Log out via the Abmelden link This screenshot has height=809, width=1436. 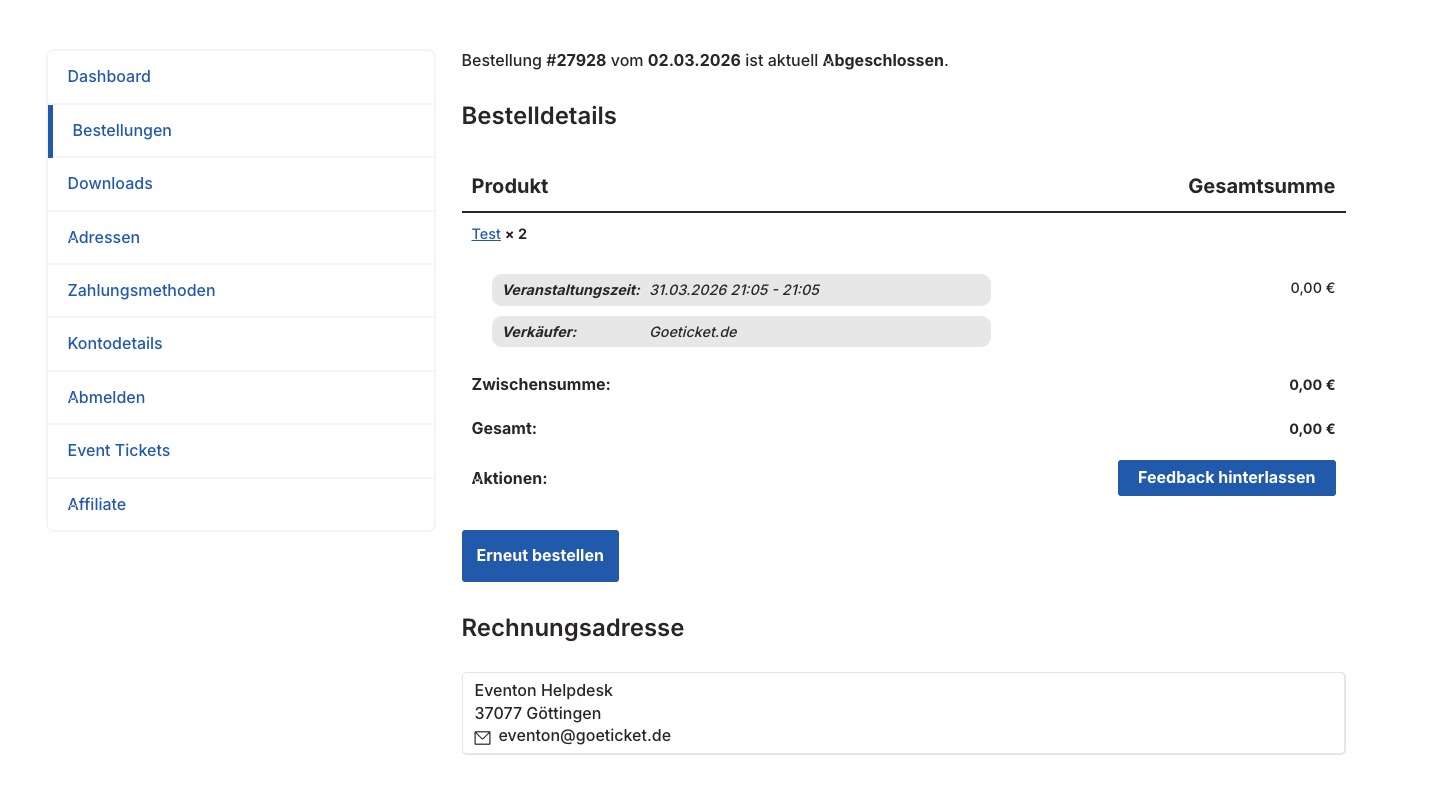tap(106, 398)
